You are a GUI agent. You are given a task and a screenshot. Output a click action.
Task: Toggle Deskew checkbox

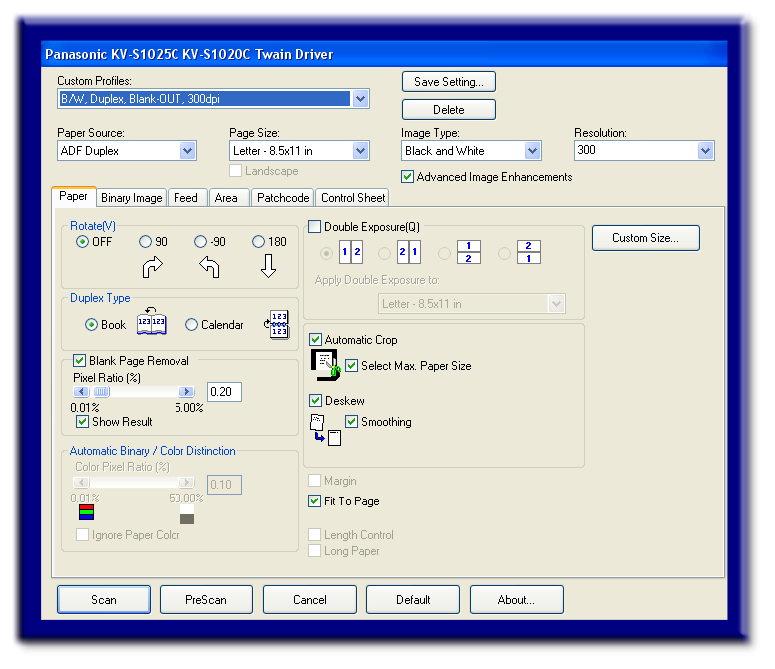[315, 400]
